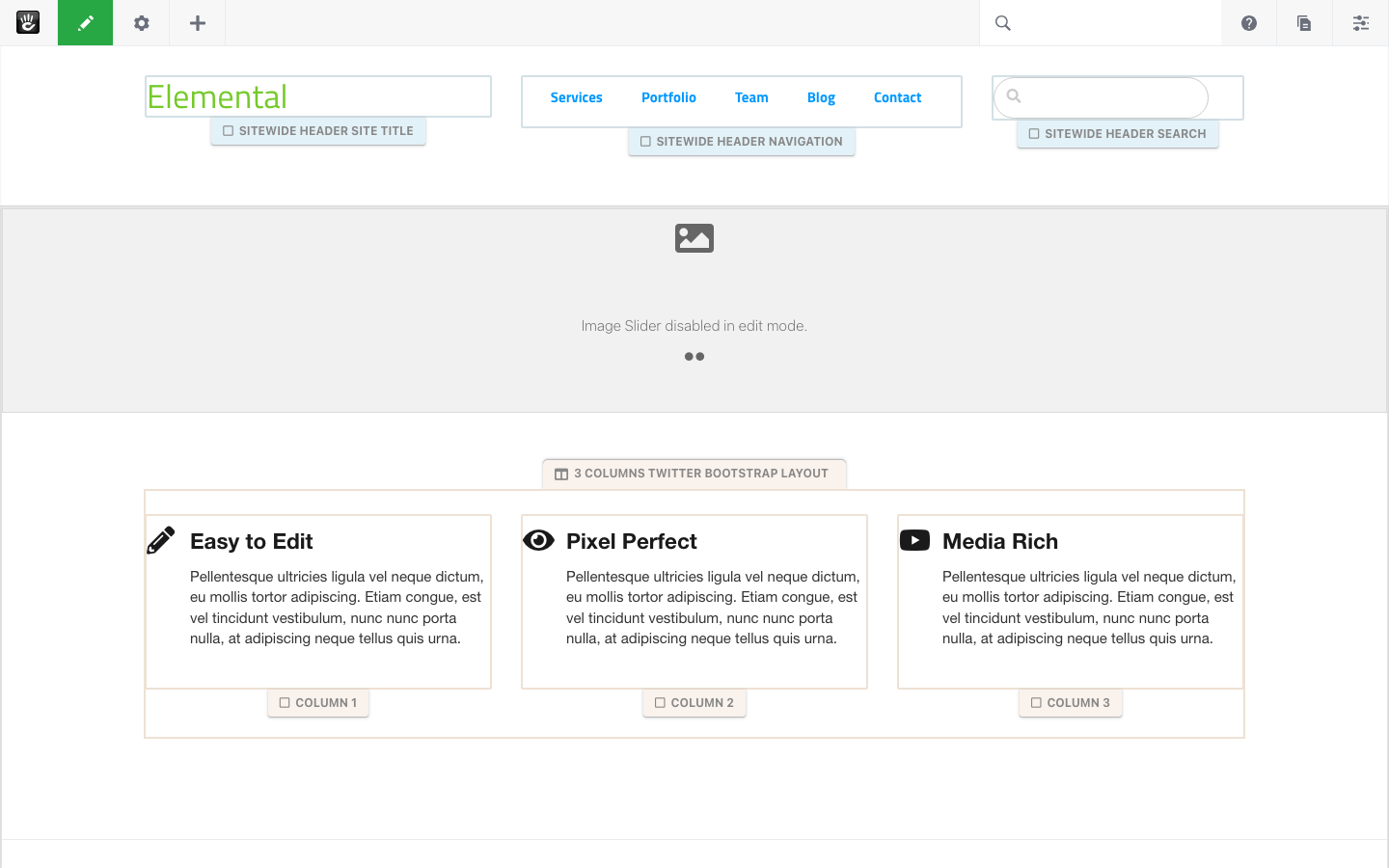Go to the Team page link
Viewport: 1389px width, 868px height.
click(751, 97)
